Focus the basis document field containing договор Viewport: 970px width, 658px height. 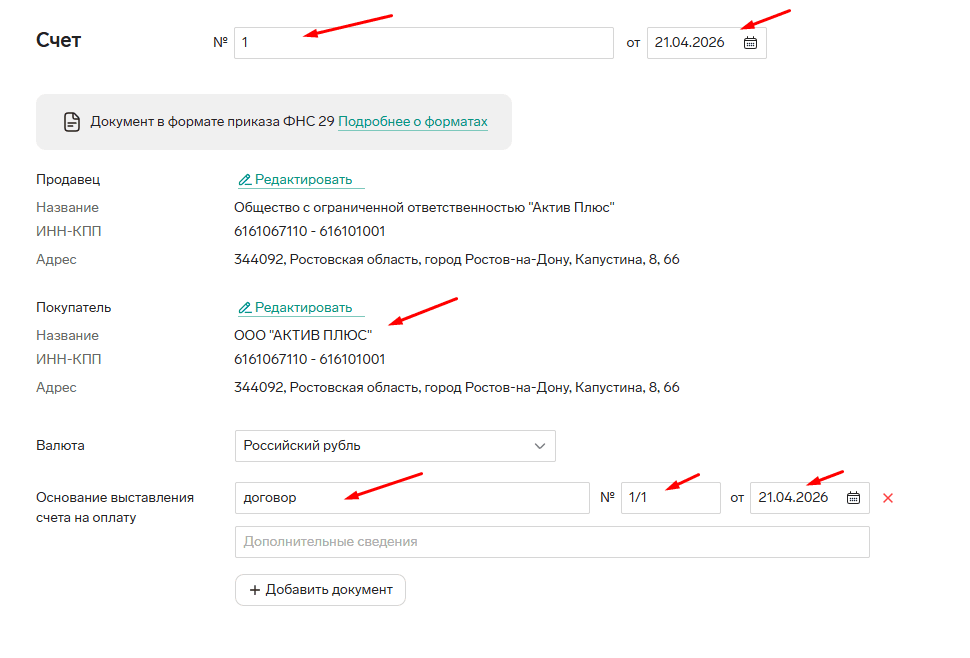[x=412, y=498]
